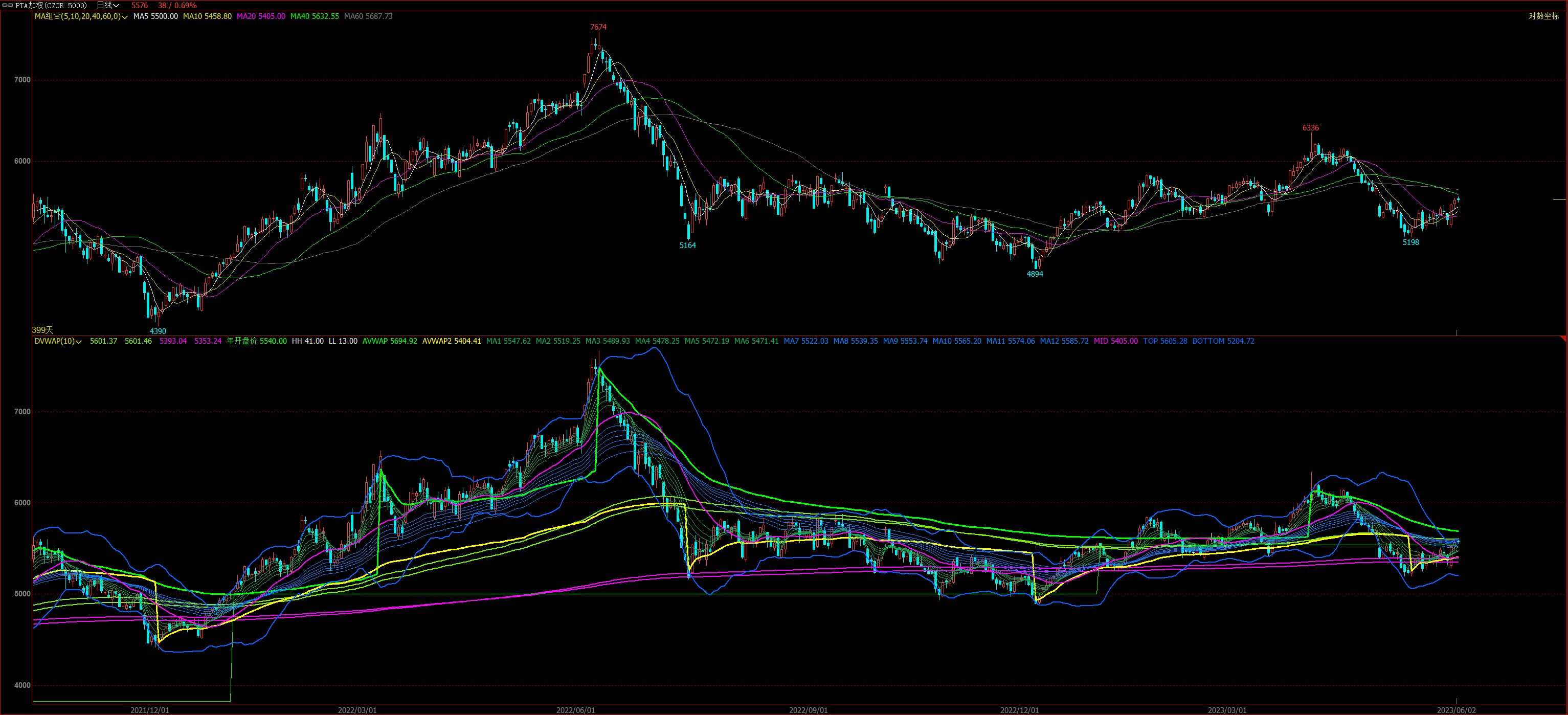Select the MA5 5500.00 legend label
The image size is (1568, 715).
coord(155,16)
